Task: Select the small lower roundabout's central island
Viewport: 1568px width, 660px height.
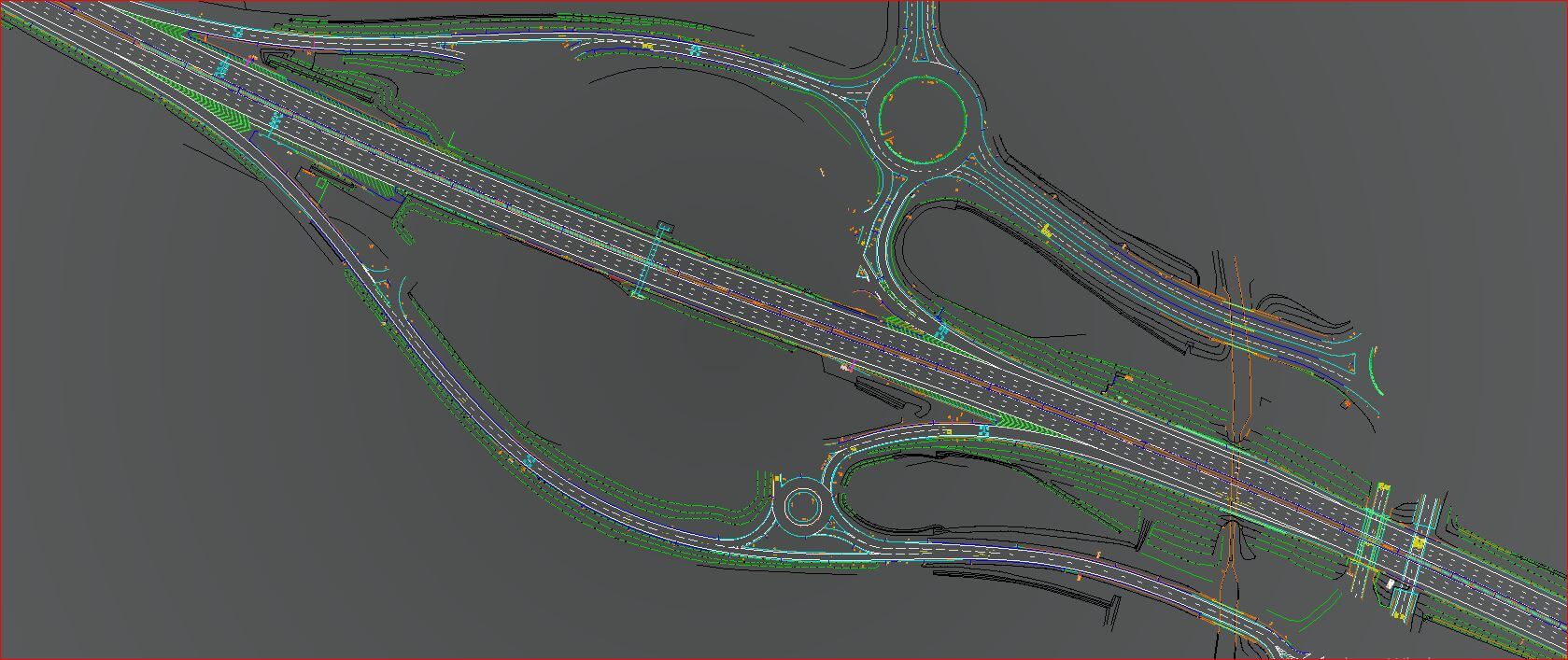Action: click(x=802, y=508)
